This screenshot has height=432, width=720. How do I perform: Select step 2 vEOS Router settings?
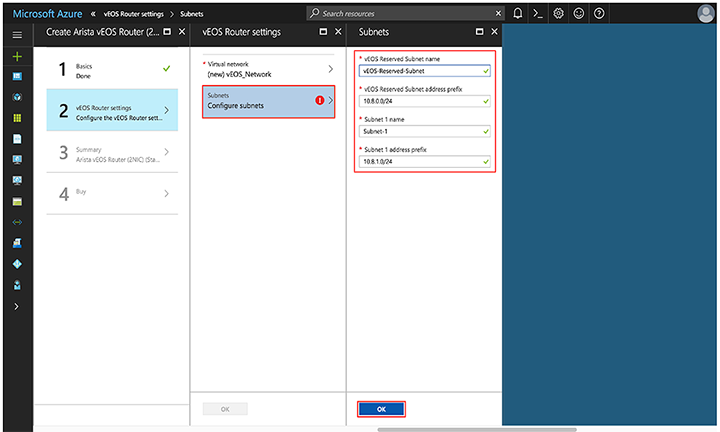tap(112, 110)
